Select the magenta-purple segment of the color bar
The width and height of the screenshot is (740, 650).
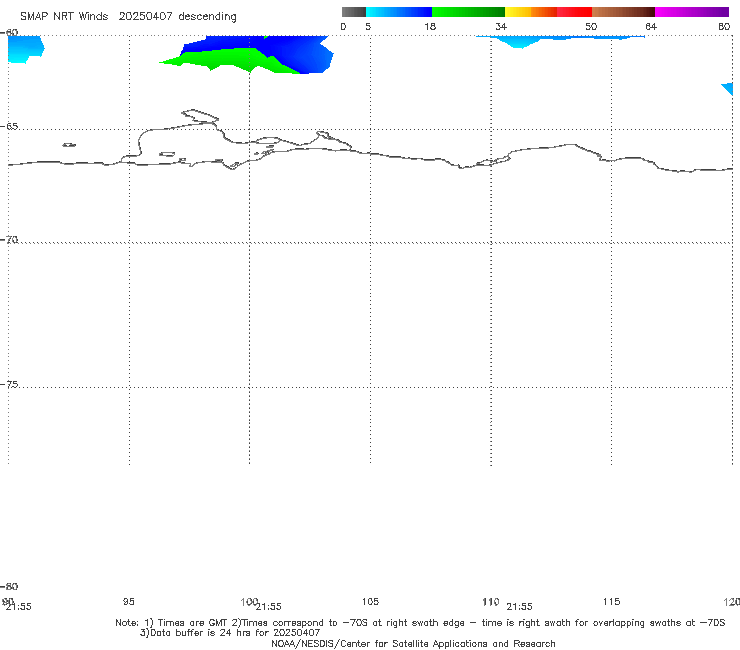coord(692,12)
